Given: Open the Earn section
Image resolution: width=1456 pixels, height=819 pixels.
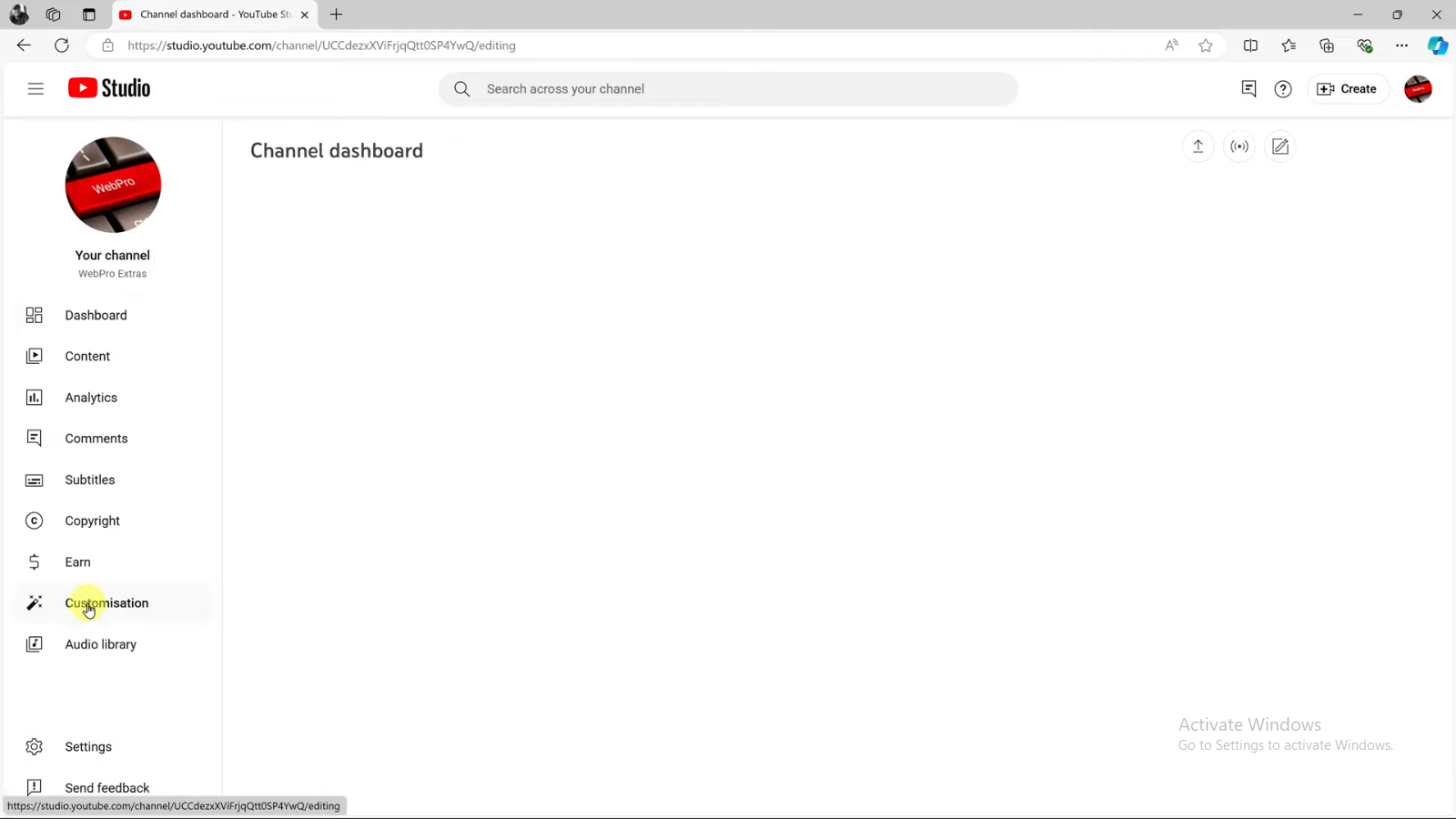Looking at the screenshot, I should pos(113,562).
